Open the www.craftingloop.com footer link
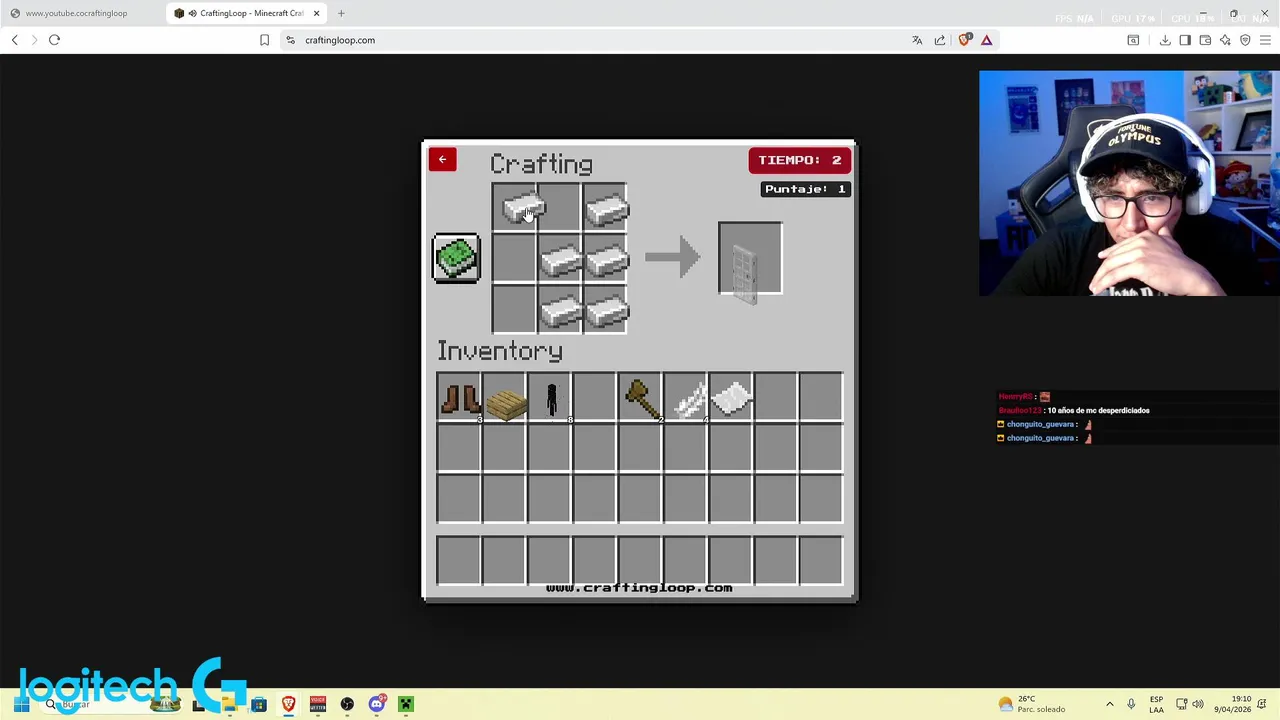 click(639, 588)
